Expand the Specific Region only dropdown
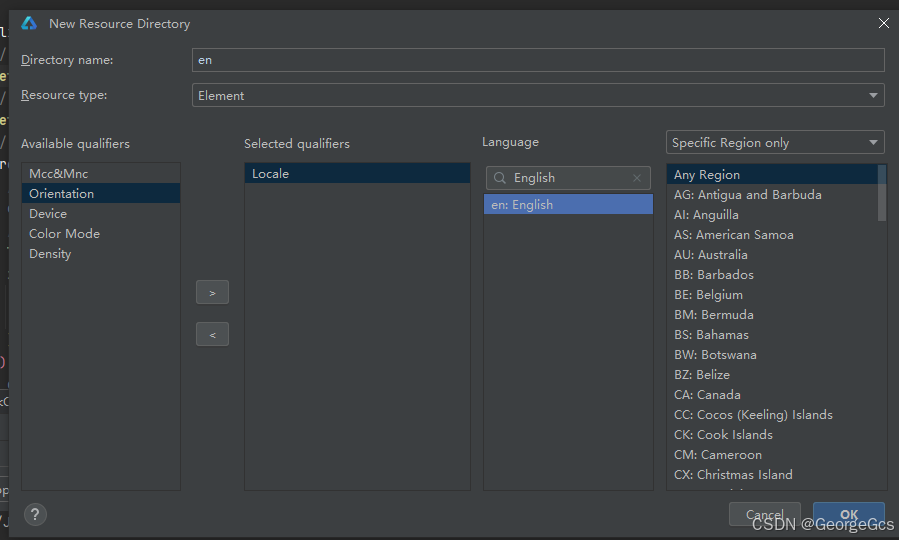Image resolution: width=899 pixels, height=540 pixels. [775, 143]
